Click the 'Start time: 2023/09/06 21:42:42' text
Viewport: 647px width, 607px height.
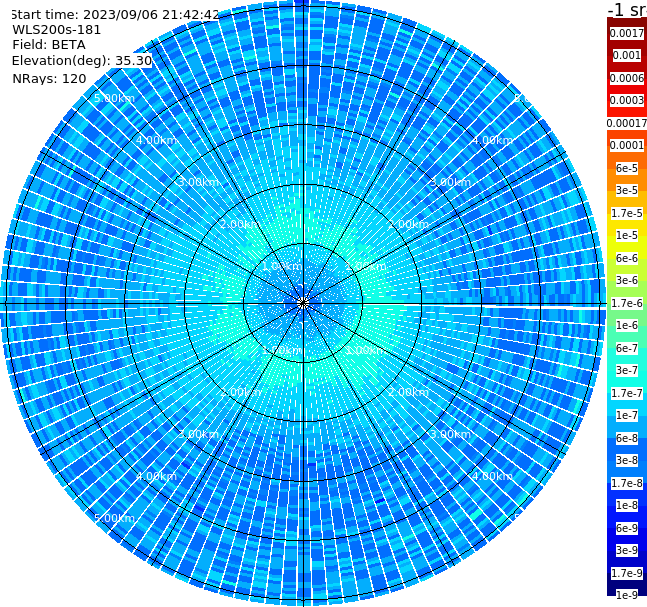click(x=115, y=15)
